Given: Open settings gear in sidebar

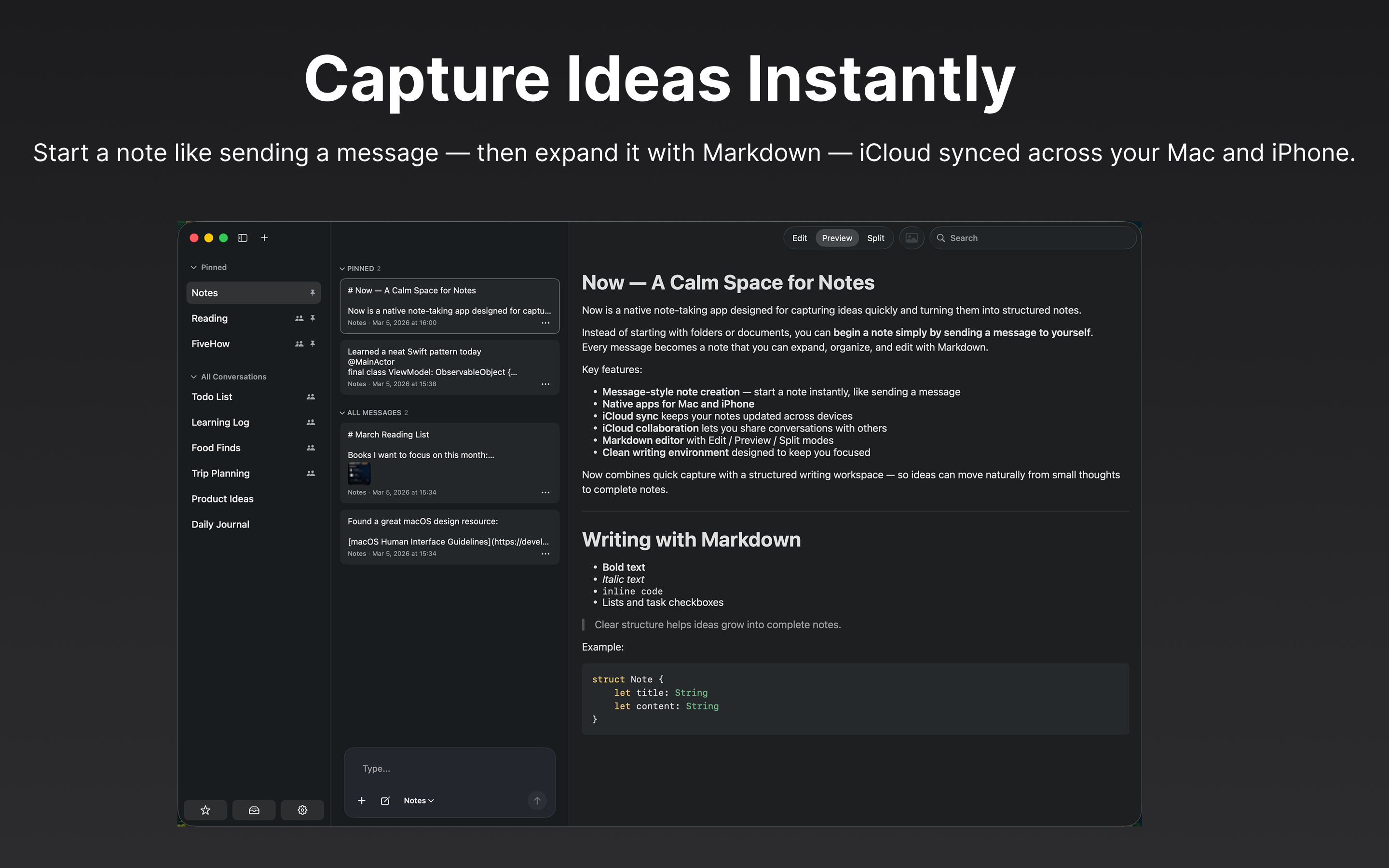Looking at the screenshot, I should tap(302, 810).
